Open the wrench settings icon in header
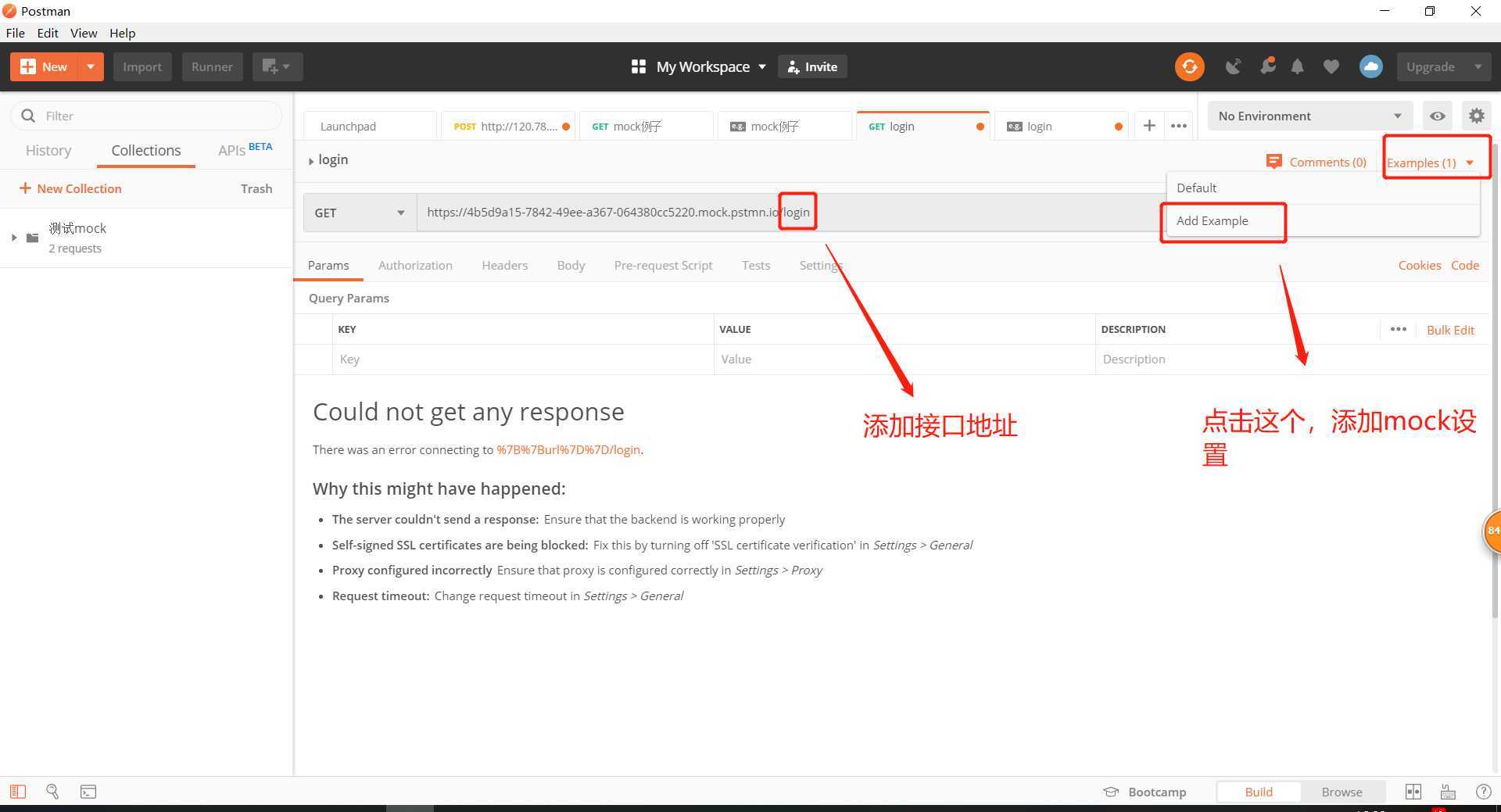The image size is (1501, 812). [1267, 66]
